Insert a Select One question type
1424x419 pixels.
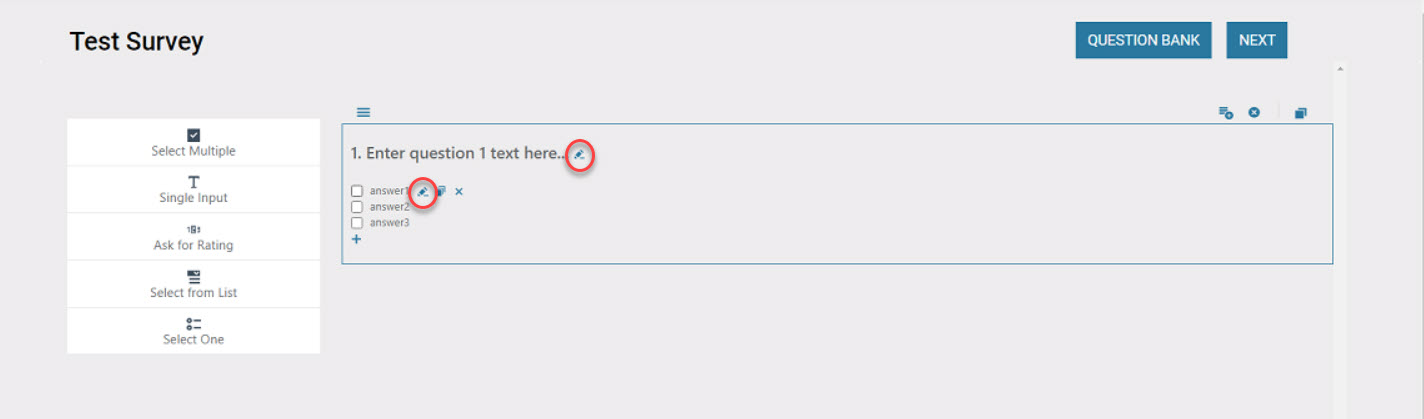tap(194, 331)
